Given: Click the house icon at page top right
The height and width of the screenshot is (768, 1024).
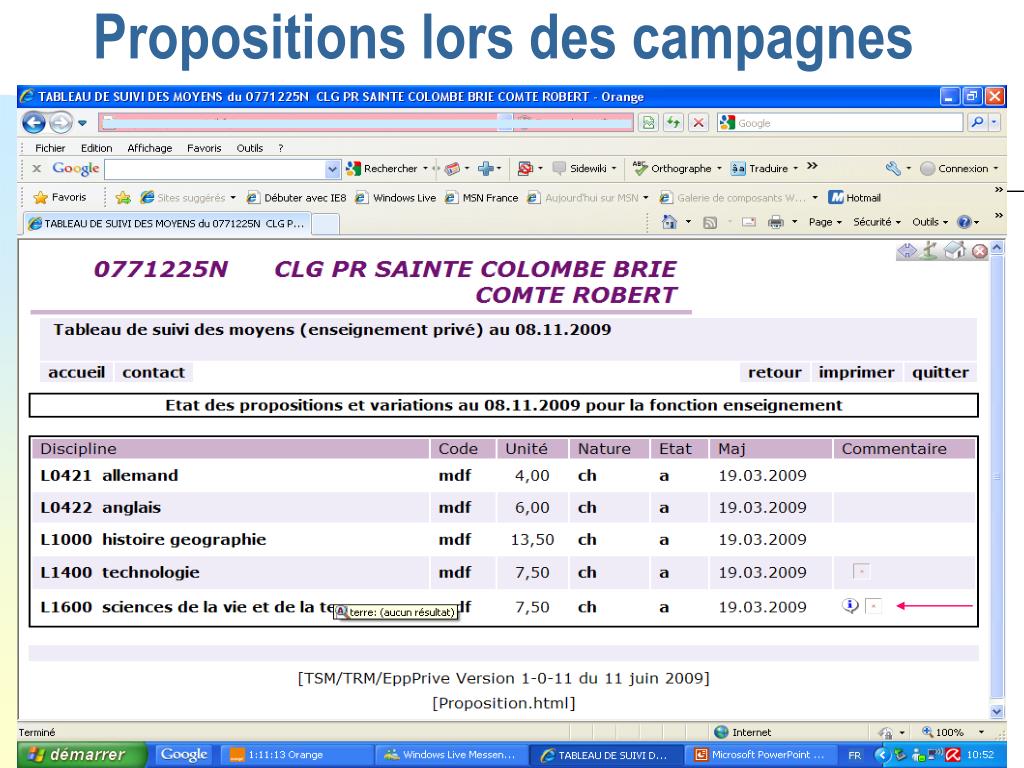Looking at the screenshot, I should coord(955,250).
